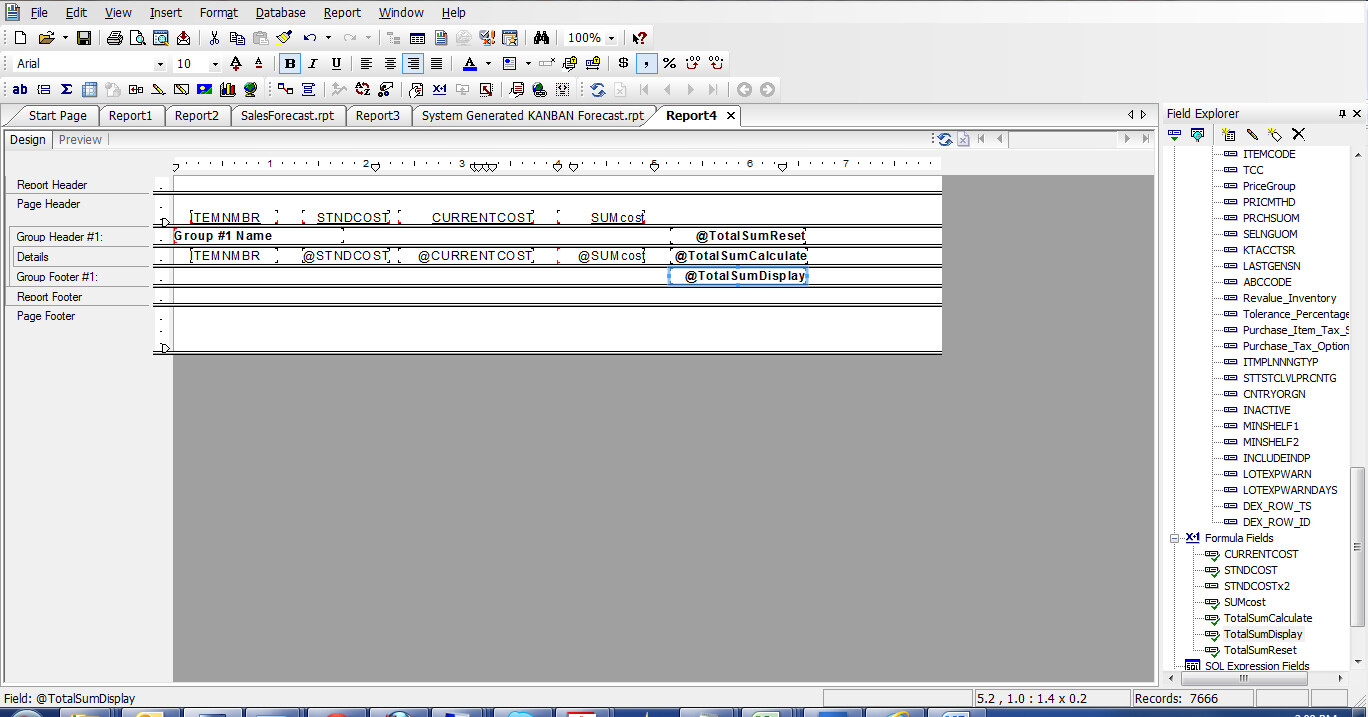Select the Insert Text Object tool

click(19, 89)
